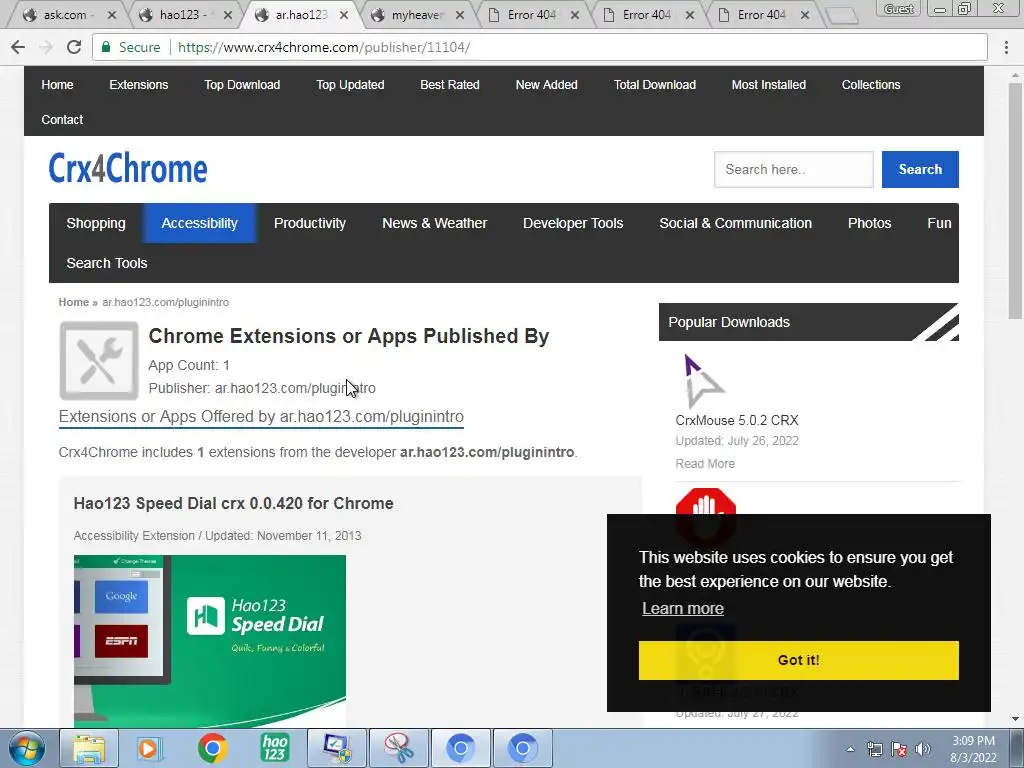Screen dimensions: 1024x768
Task: Select News & Weather category
Action: pyautogui.click(x=435, y=223)
